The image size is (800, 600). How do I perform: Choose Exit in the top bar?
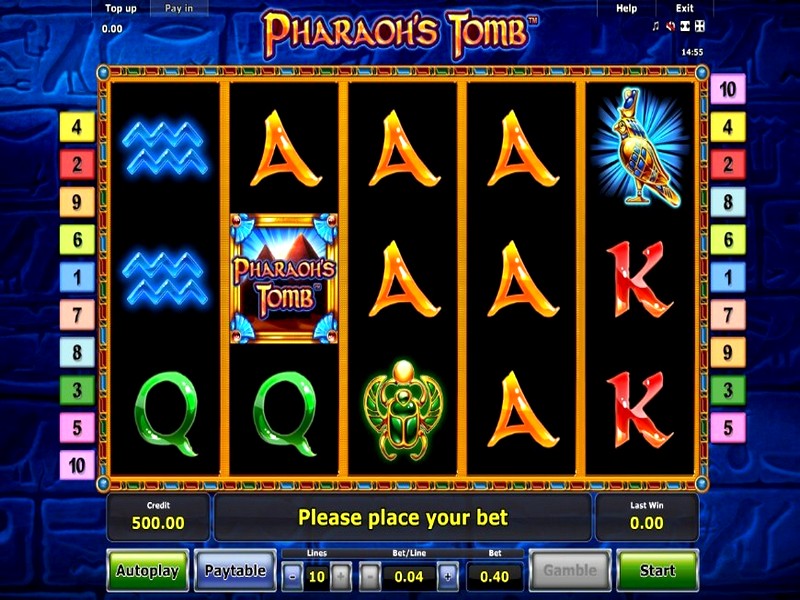684,8
